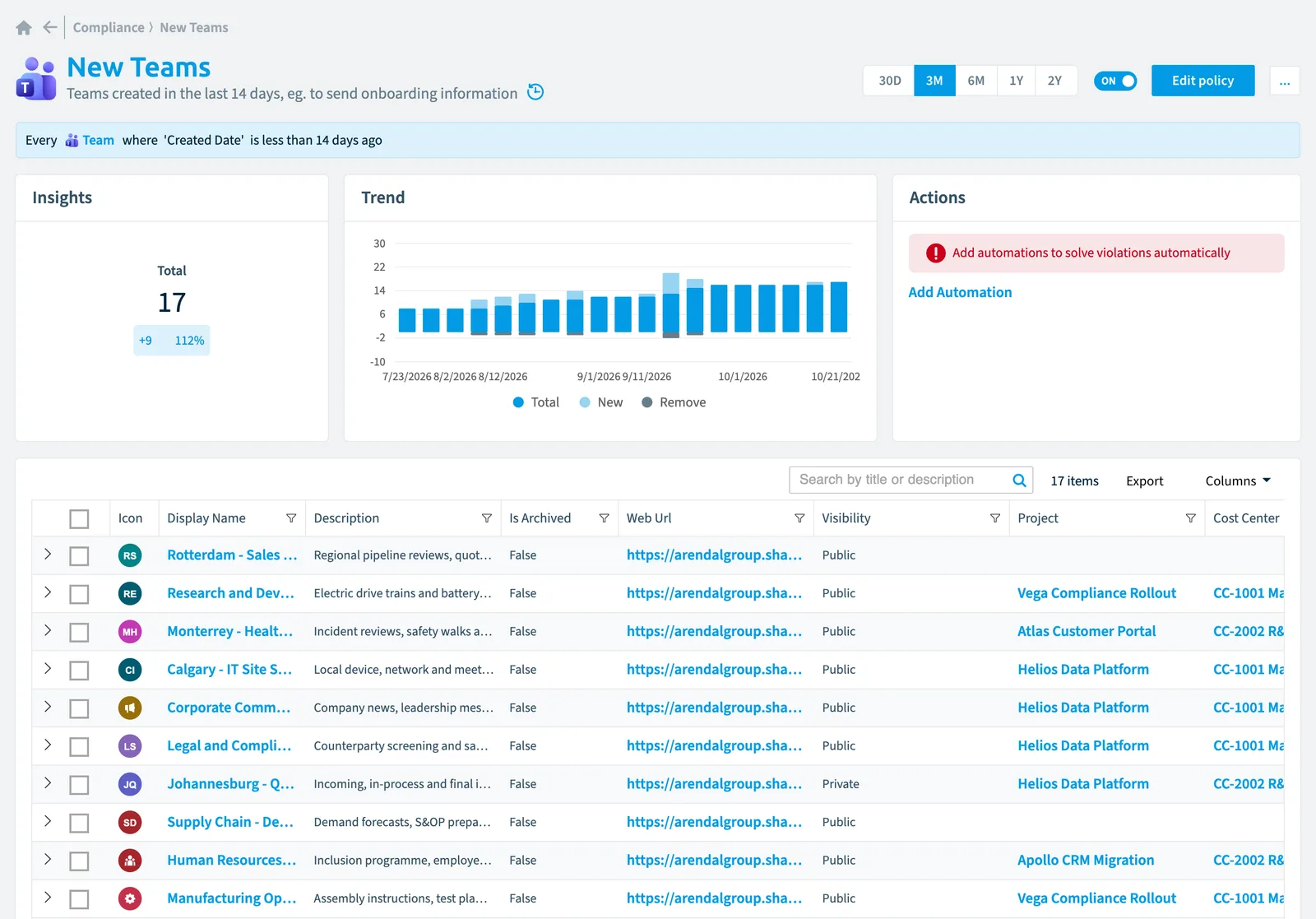Expand the Calgary - IT Site row
Image resolution: width=1316 pixels, height=919 pixels.
click(x=48, y=669)
